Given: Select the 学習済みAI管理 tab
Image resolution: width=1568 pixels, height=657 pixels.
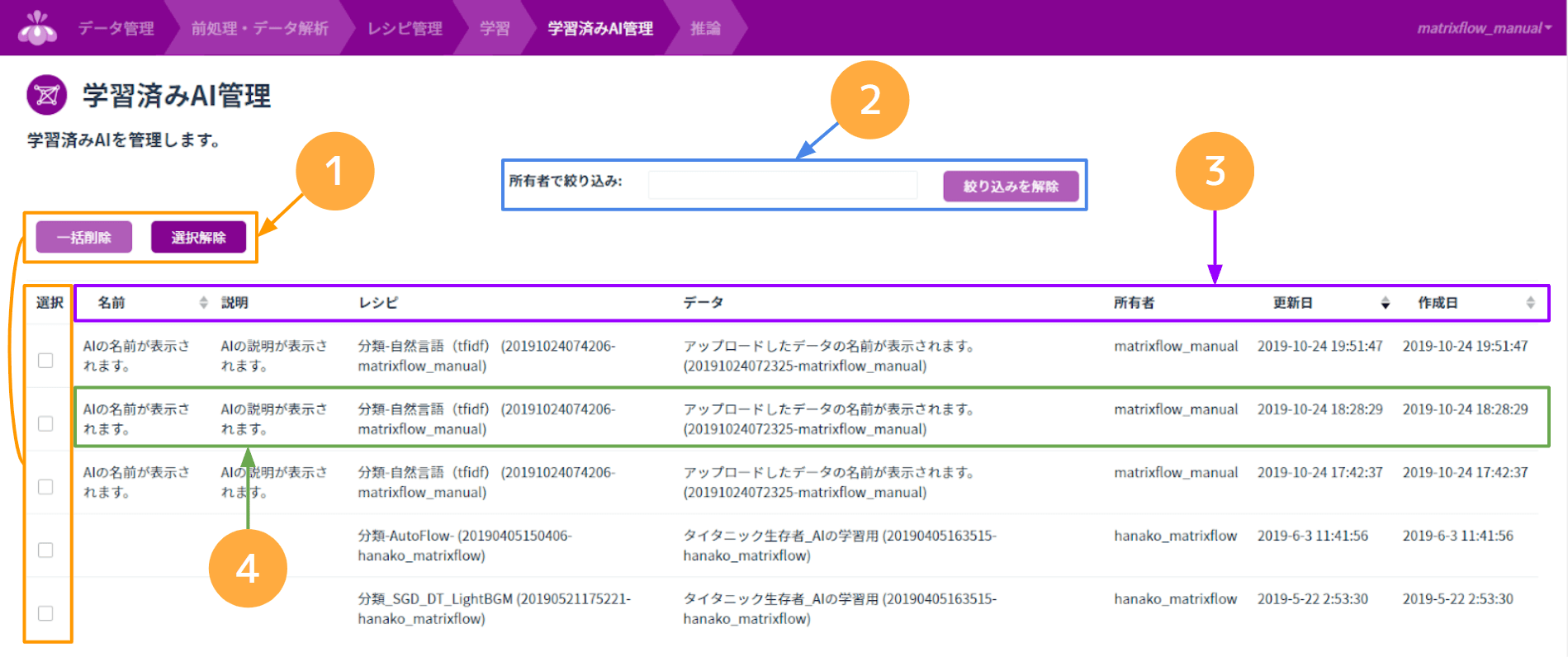Looking at the screenshot, I should click(x=600, y=28).
